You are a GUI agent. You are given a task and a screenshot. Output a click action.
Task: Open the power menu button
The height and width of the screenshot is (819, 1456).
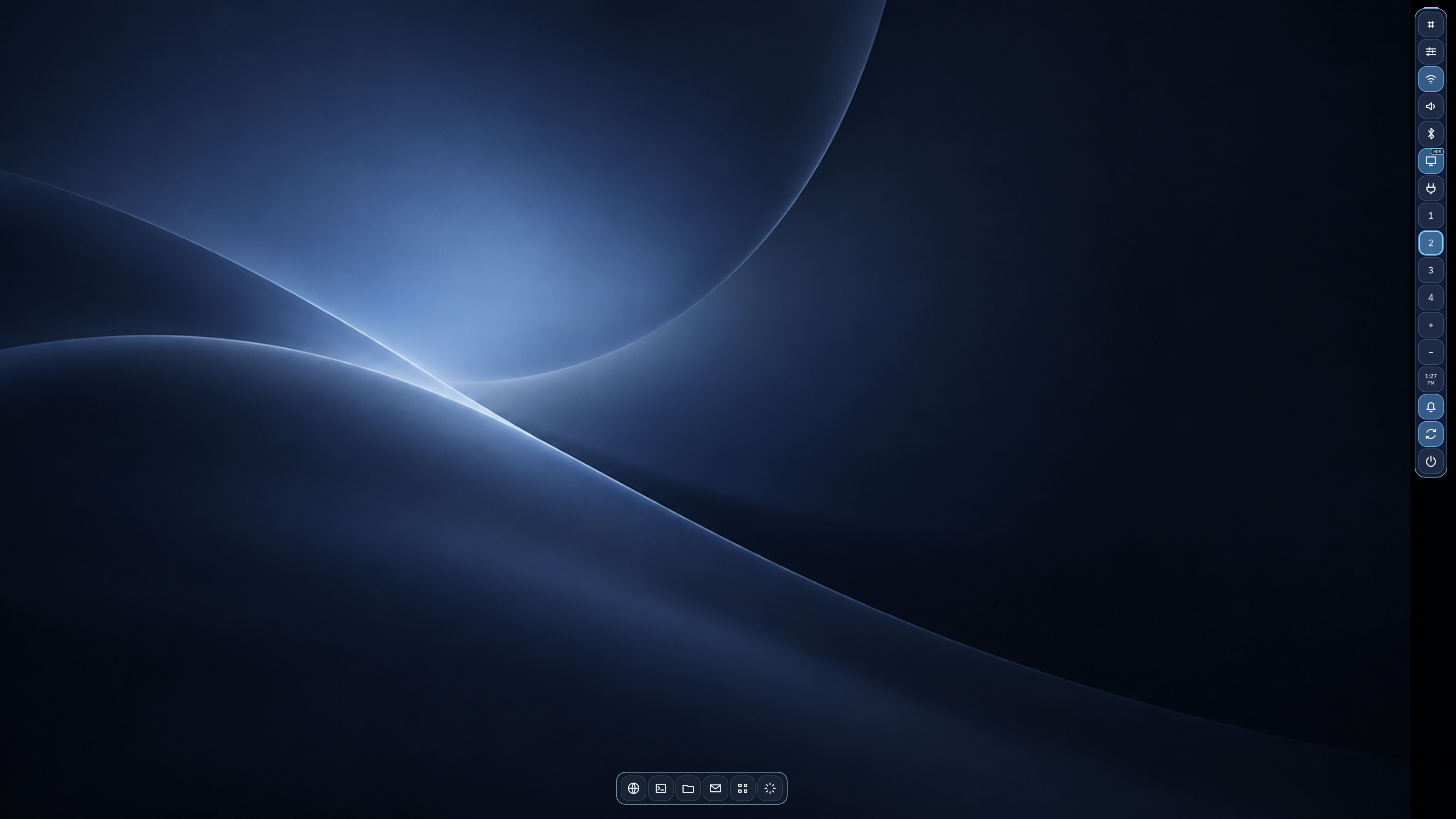(x=1431, y=461)
